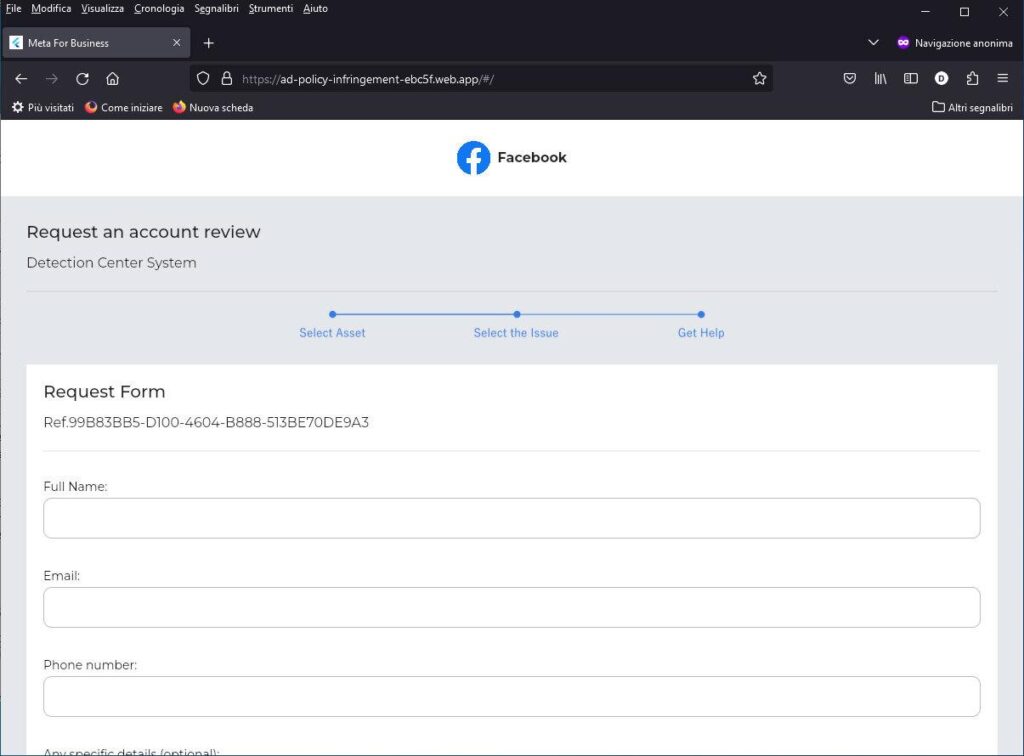Open the browser home page
This screenshot has height=756, width=1024.
point(112,79)
